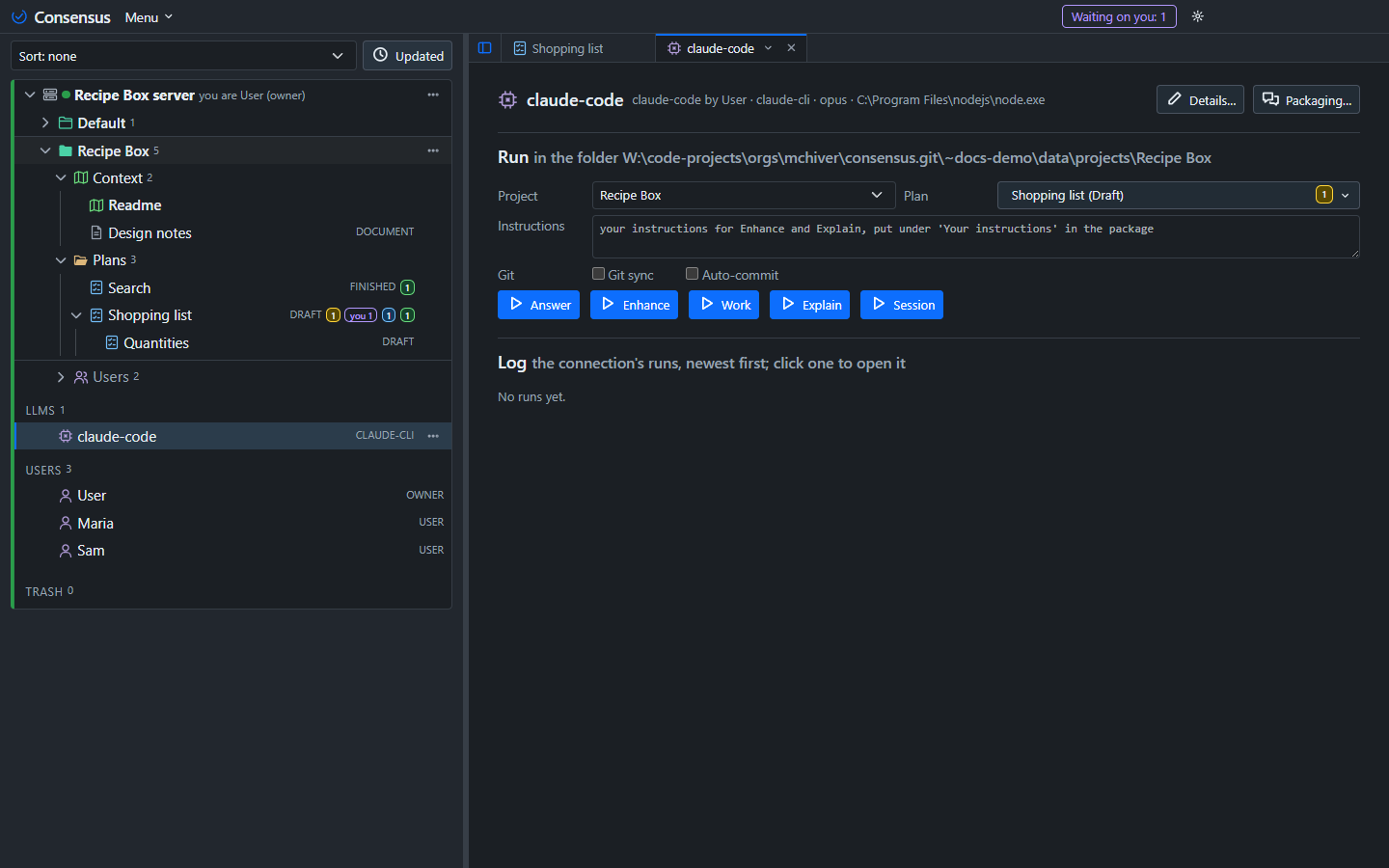Viewport: 1389px width, 868px height.
Task: Click the large claude-code chip icon in header
Action: tap(507, 99)
